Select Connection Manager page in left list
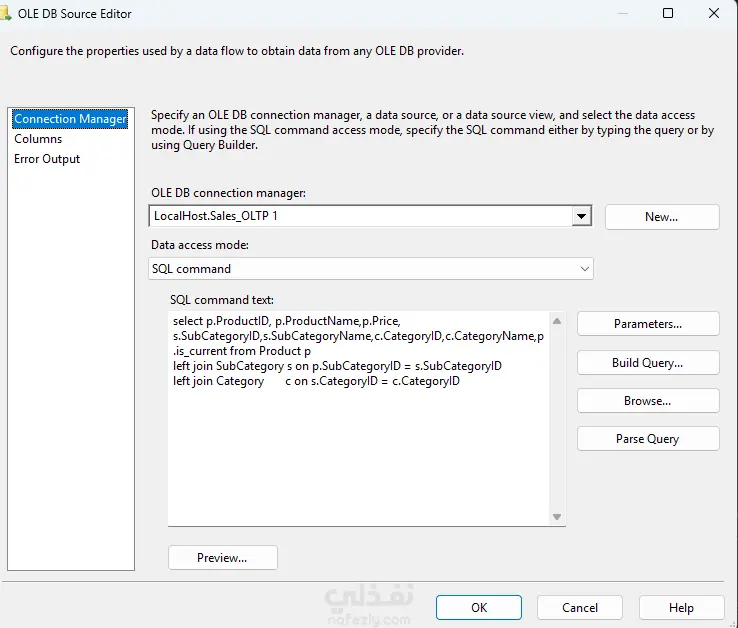The height and width of the screenshot is (628, 738). tap(70, 119)
